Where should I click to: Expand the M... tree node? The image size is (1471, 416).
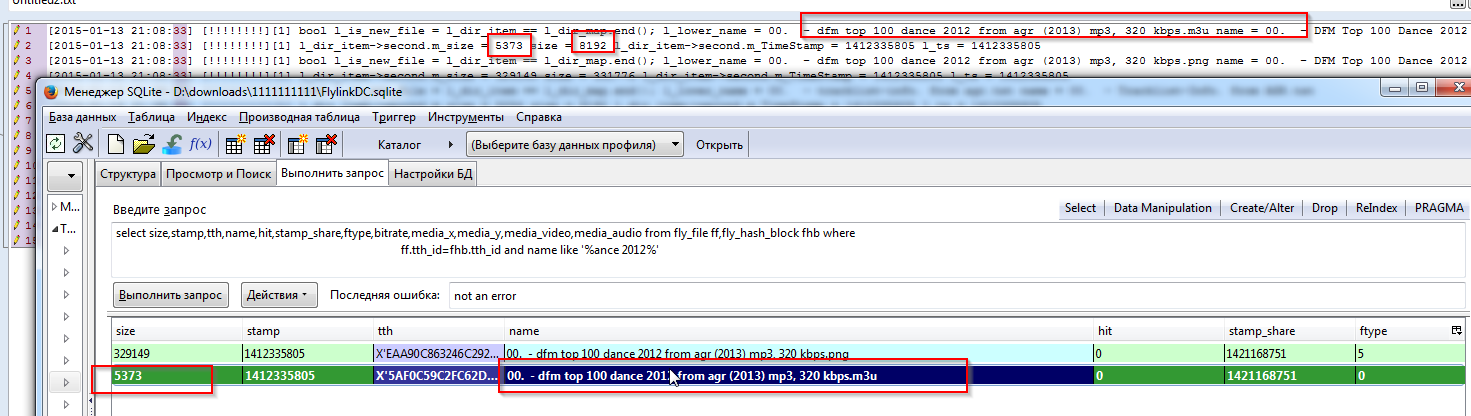(x=55, y=207)
